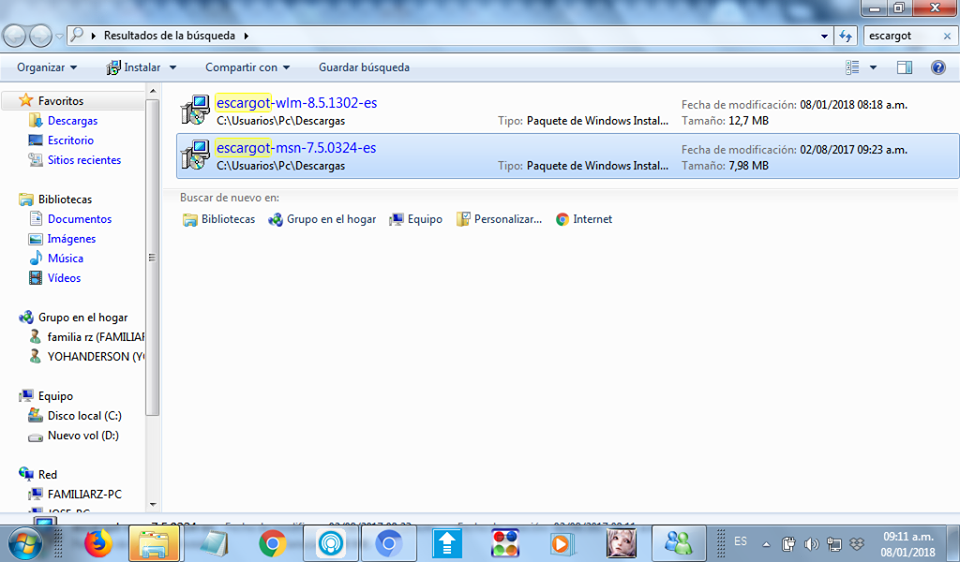Click the Dropbox tray icon

[x=857, y=544]
